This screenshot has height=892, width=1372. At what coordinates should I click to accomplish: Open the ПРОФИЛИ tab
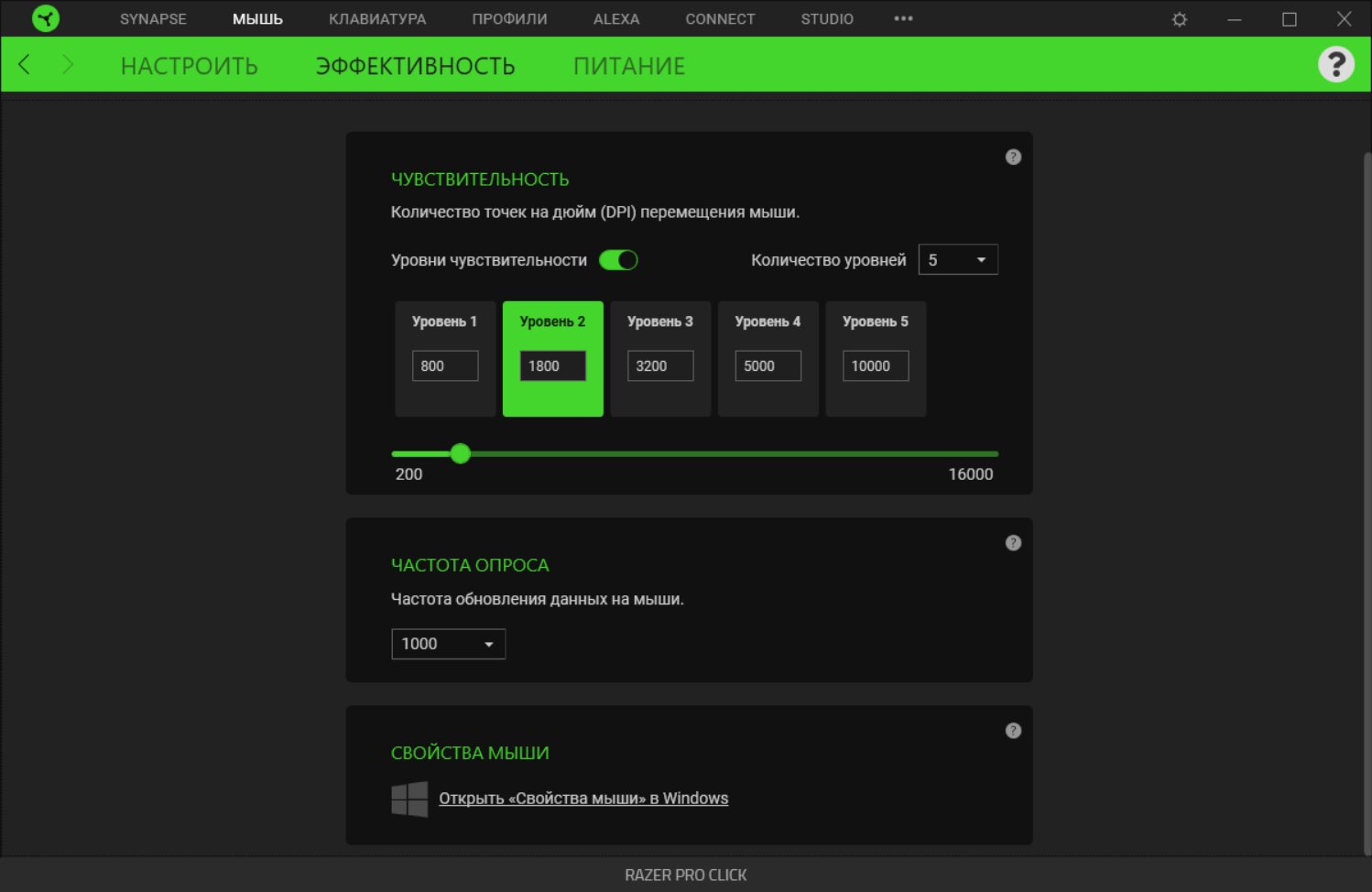(x=509, y=18)
